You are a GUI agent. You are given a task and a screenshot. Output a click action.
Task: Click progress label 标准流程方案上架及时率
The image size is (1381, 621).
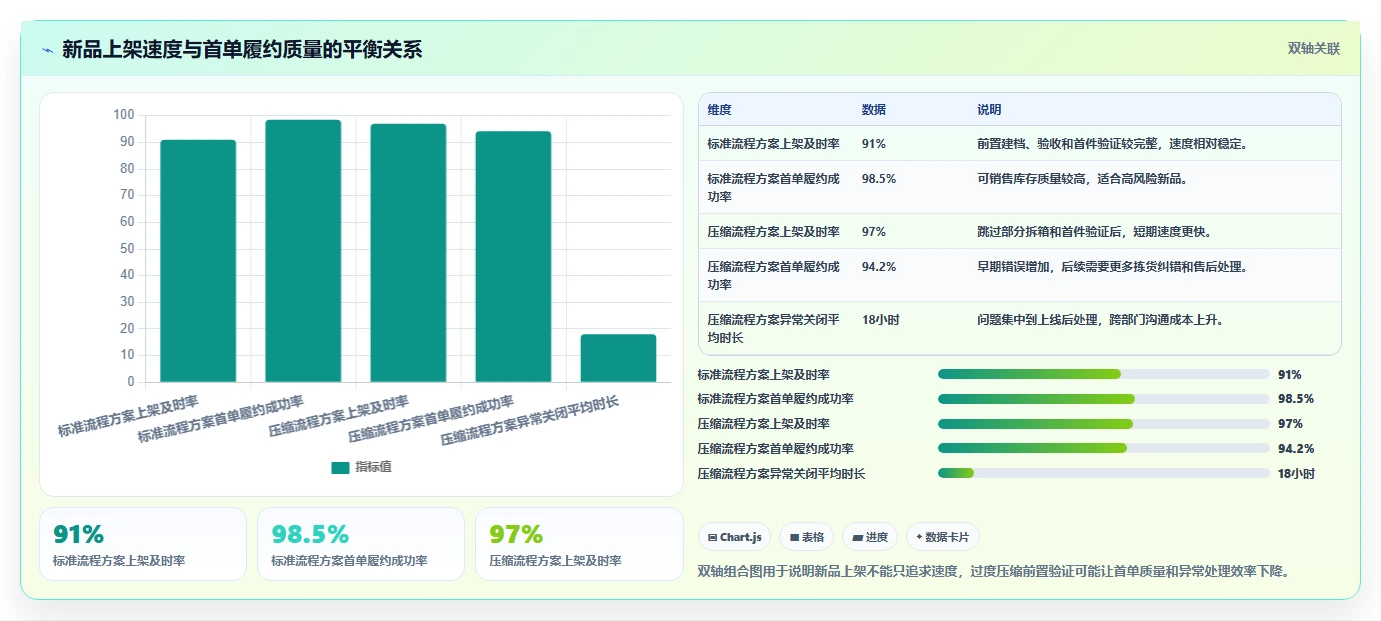763,374
